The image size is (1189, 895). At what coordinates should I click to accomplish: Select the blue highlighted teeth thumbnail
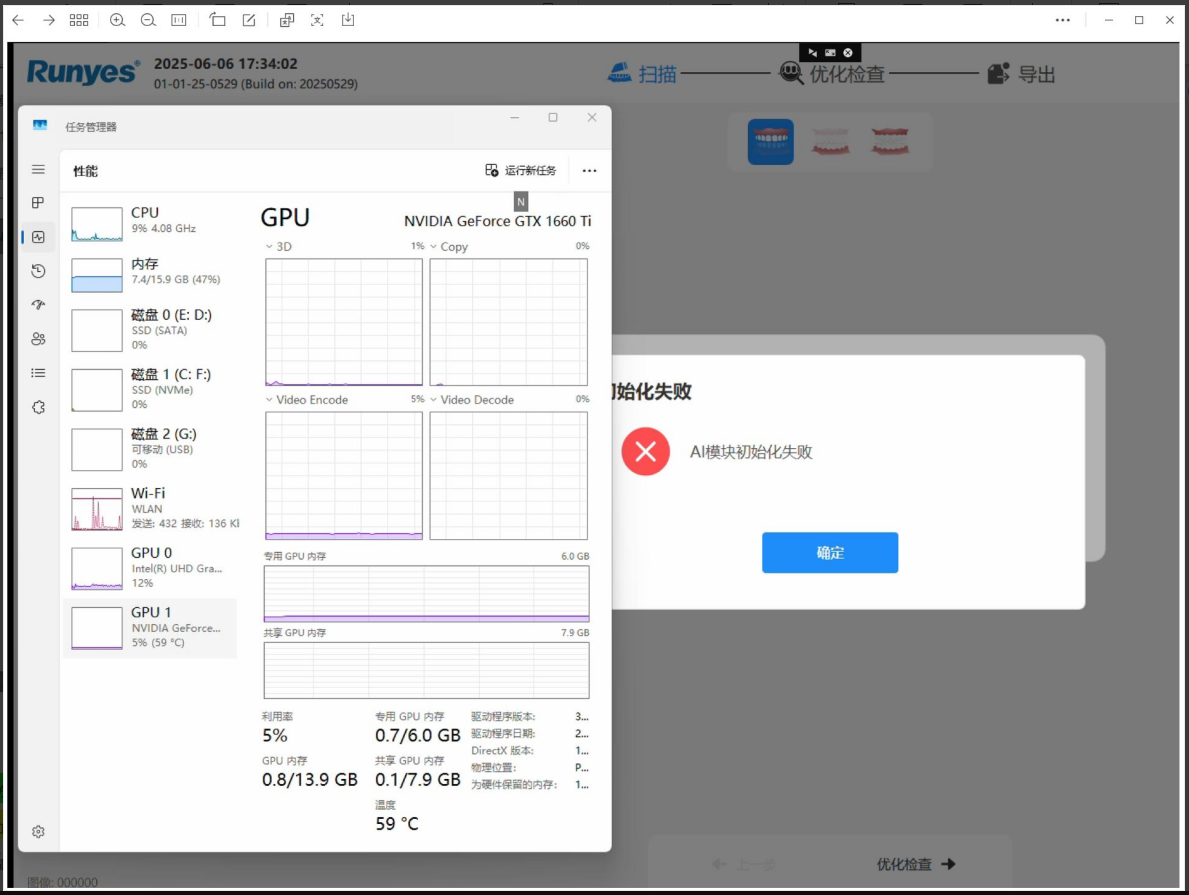770,142
